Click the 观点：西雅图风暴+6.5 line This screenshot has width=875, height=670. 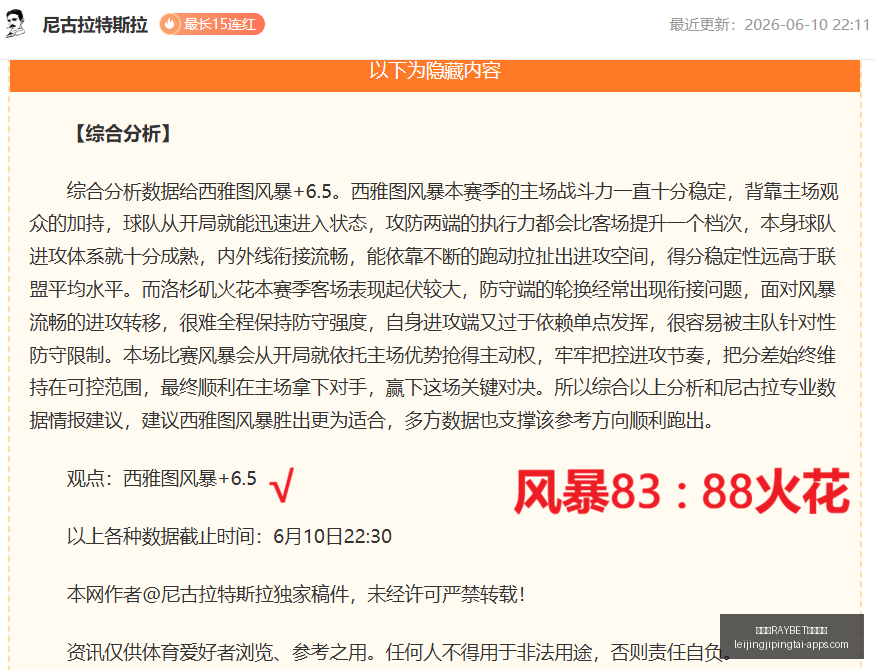click(161, 479)
